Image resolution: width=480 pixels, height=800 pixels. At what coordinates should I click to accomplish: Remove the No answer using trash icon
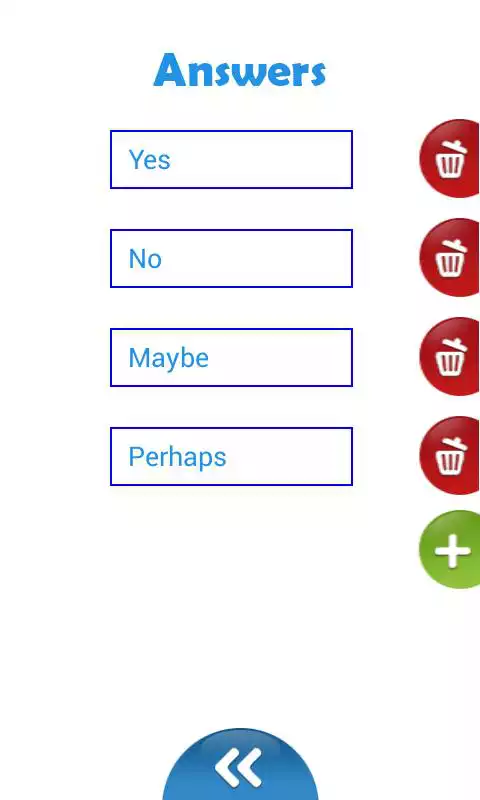pos(449,258)
